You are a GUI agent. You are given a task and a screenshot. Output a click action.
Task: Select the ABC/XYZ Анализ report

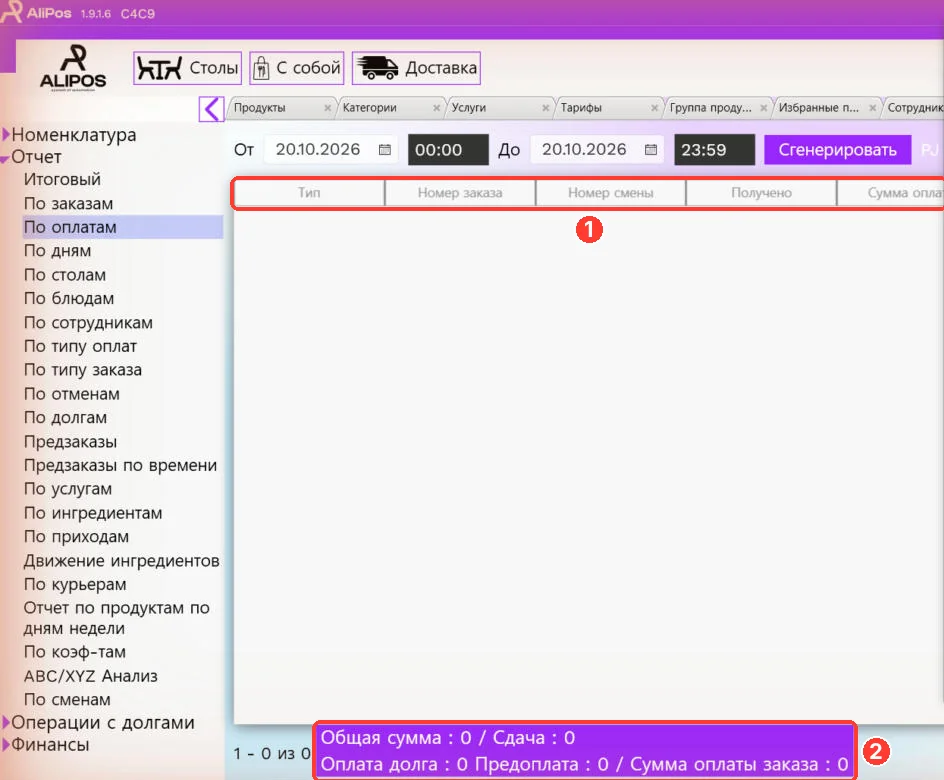pyautogui.click(x=91, y=676)
